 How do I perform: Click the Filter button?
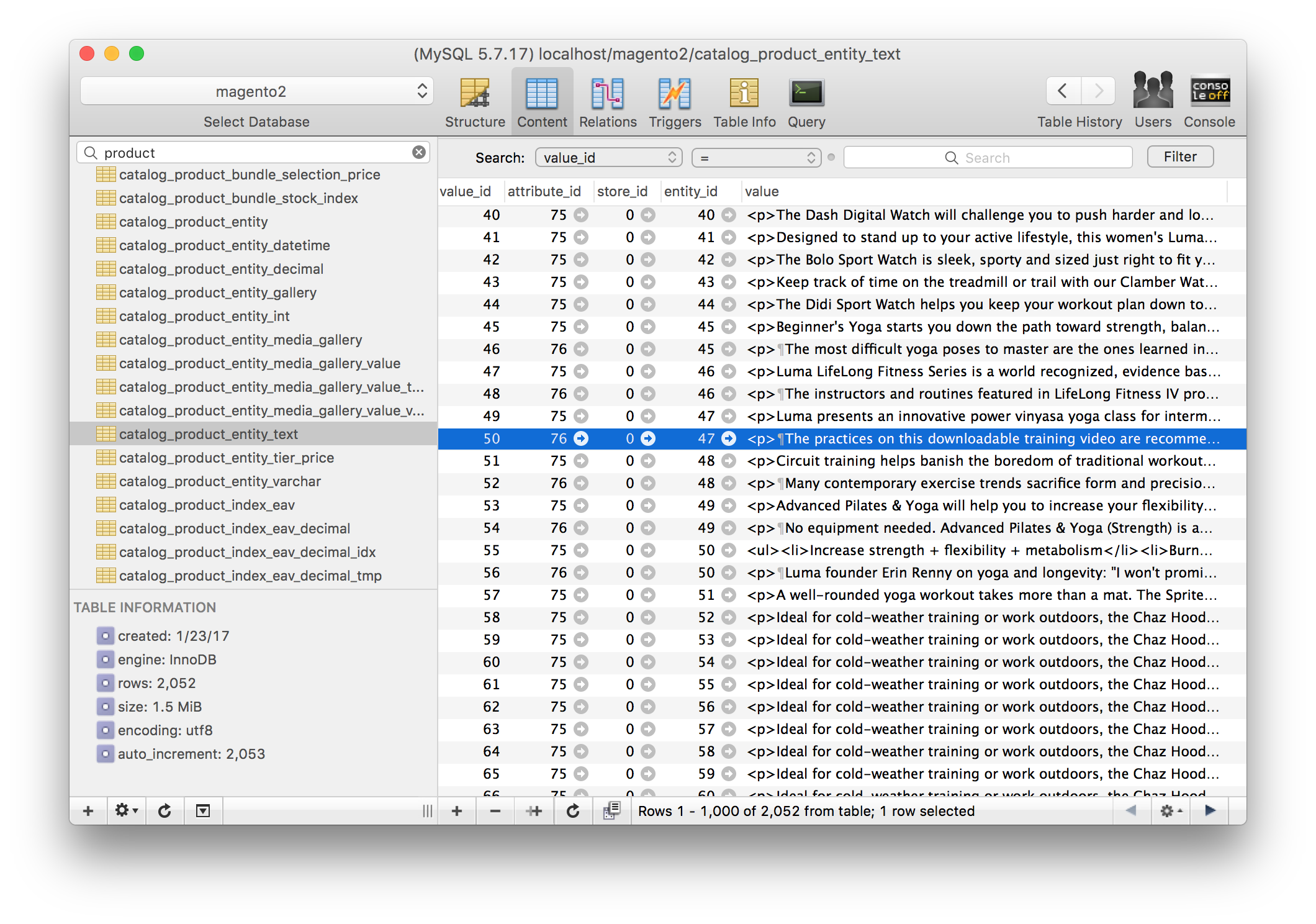1179,157
